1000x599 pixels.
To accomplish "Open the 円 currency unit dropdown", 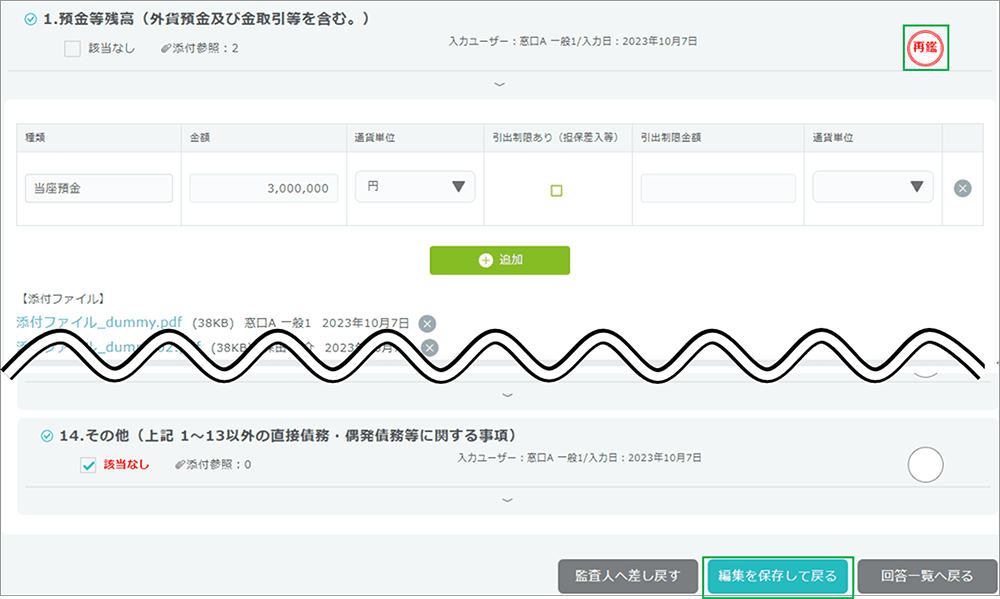I will point(415,187).
